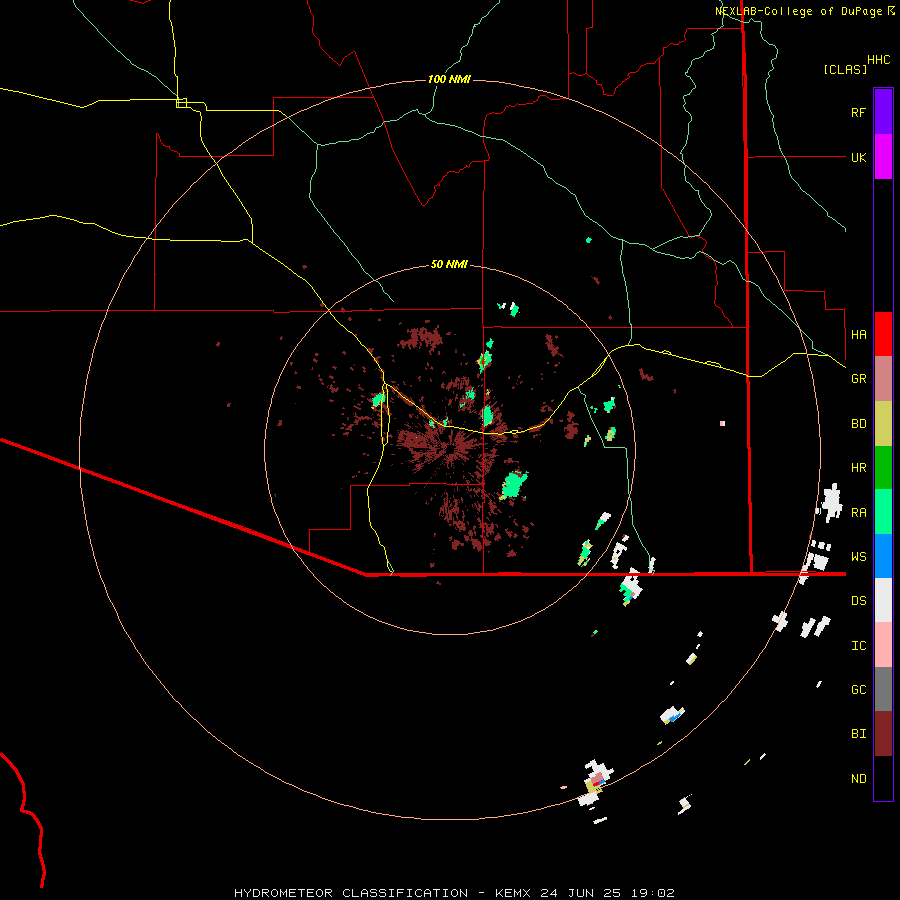Screen dimensions: 900x900
Task: Click the BI legend label
Action: click(858, 734)
